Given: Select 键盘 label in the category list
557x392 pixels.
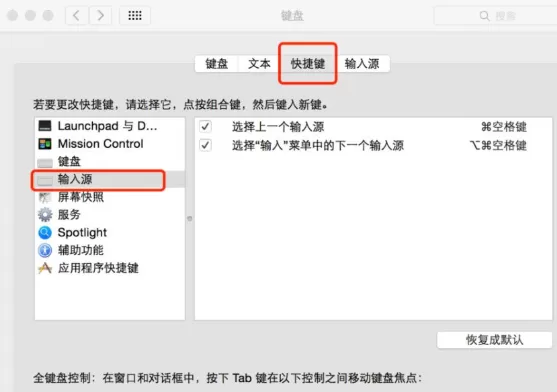Looking at the screenshot, I should coord(69,162).
